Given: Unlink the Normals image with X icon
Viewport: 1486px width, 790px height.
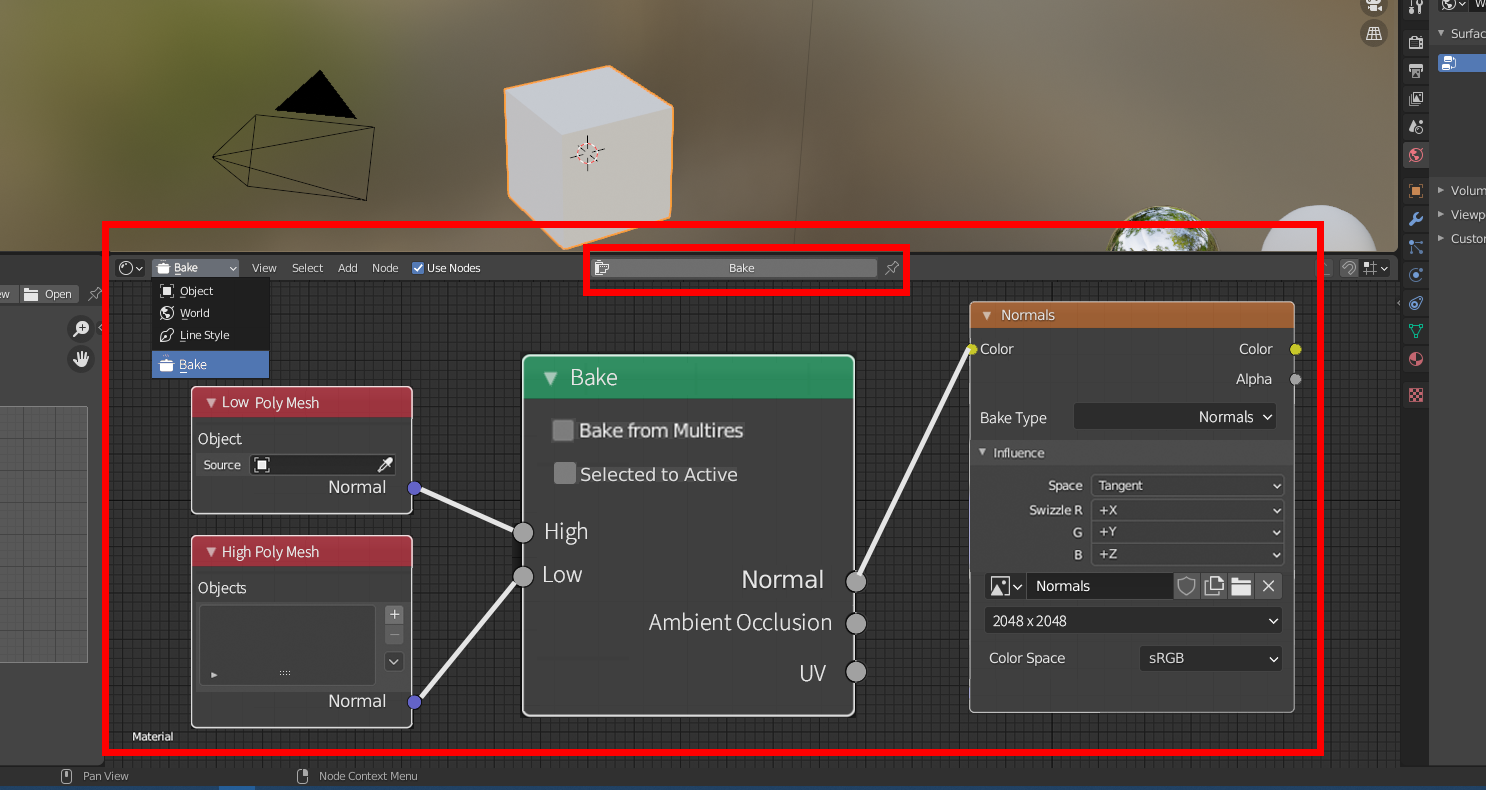Looking at the screenshot, I should (1268, 586).
